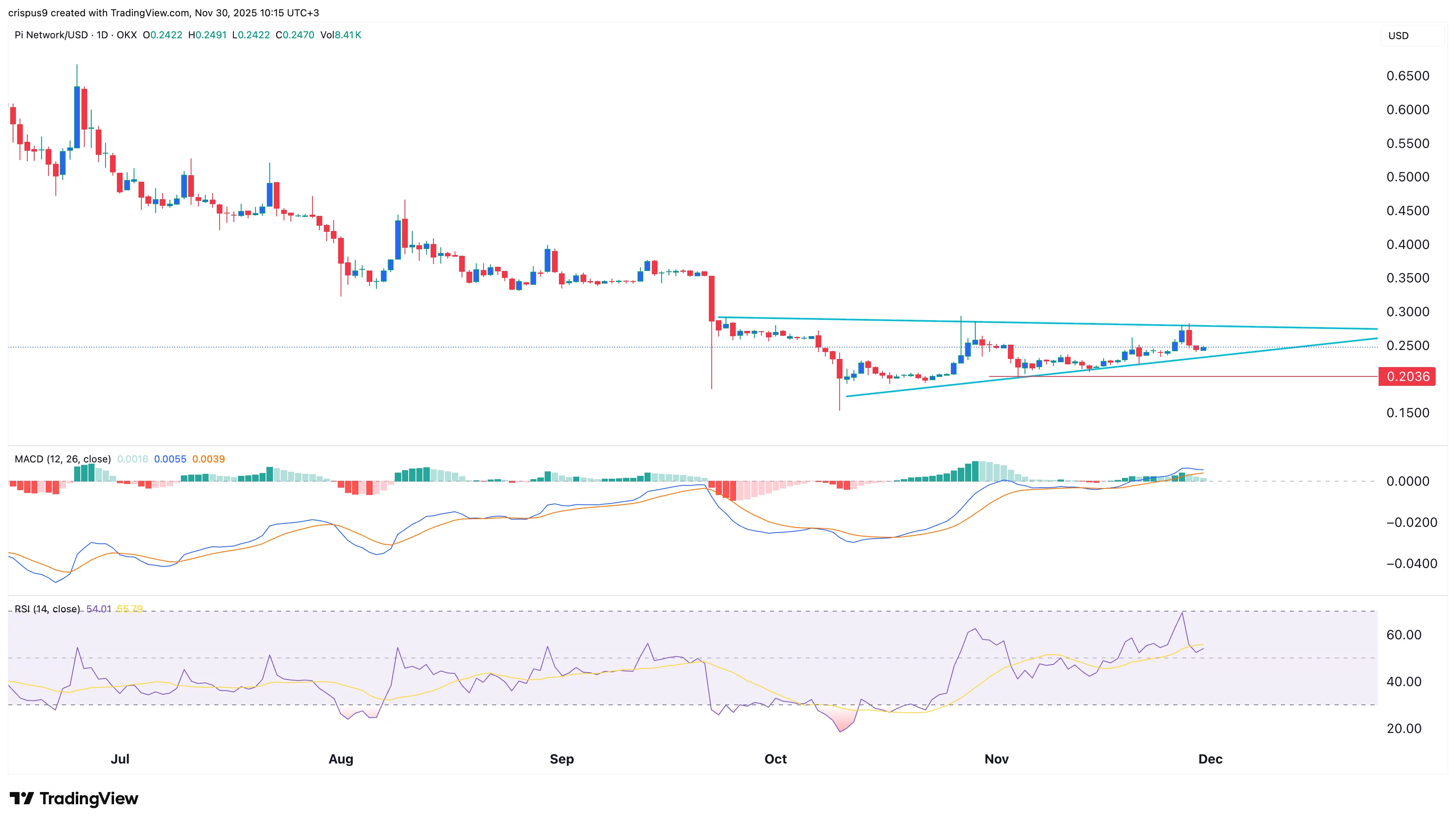Select the Dec axis label
Image resolution: width=1456 pixels, height=823 pixels.
click(1211, 760)
